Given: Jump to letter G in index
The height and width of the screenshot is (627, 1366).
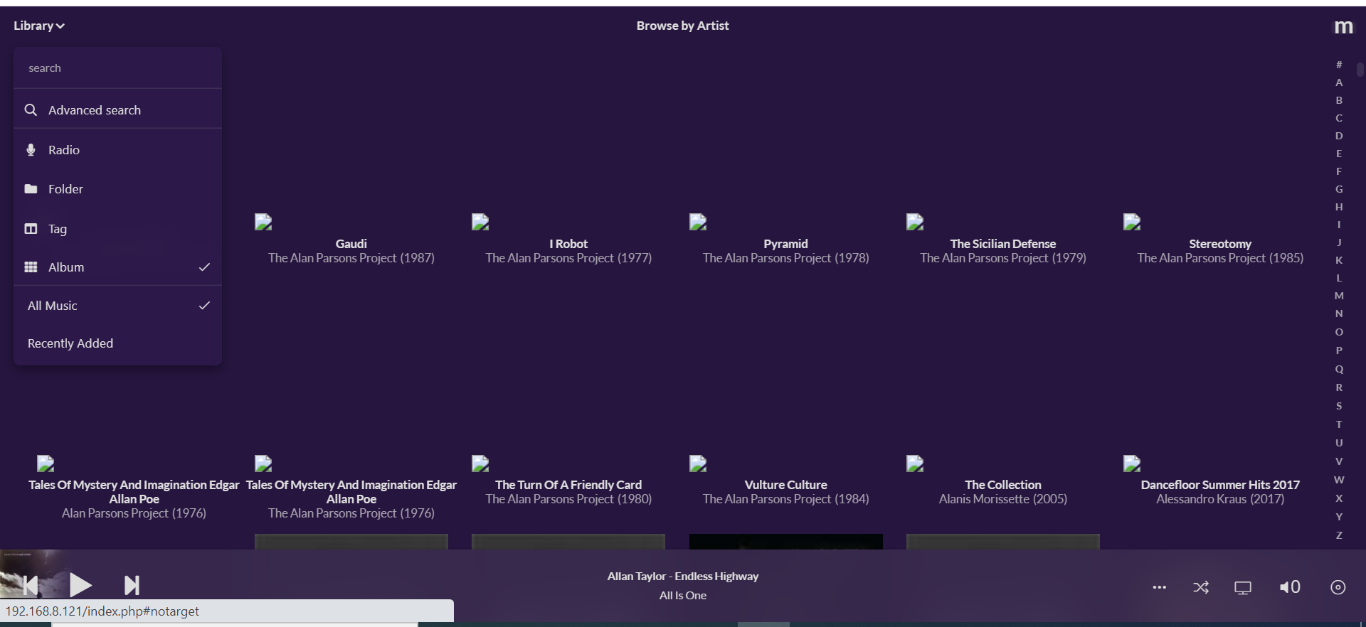Looking at the screenshot, I should pos(1339,189).
